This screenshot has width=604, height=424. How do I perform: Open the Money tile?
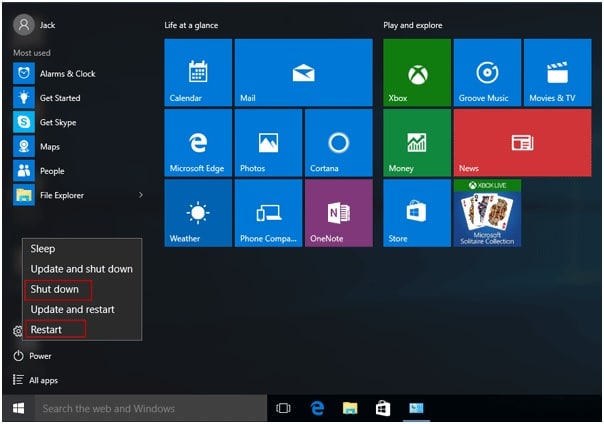pos(417,143)
